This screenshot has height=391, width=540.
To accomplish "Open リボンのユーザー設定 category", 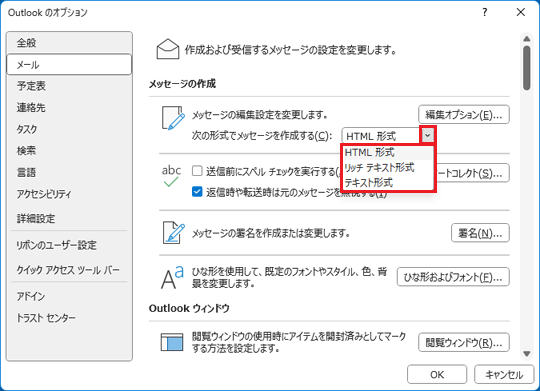I will coord(69,245).
